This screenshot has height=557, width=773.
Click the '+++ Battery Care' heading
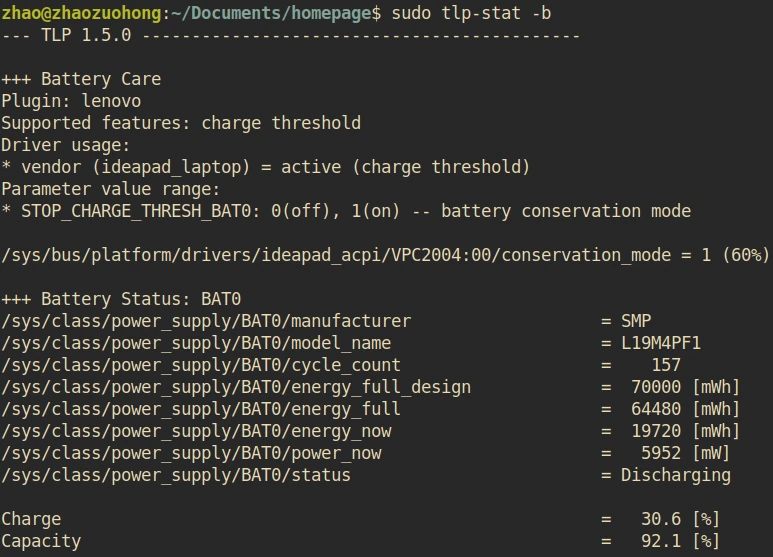point(81,79)
